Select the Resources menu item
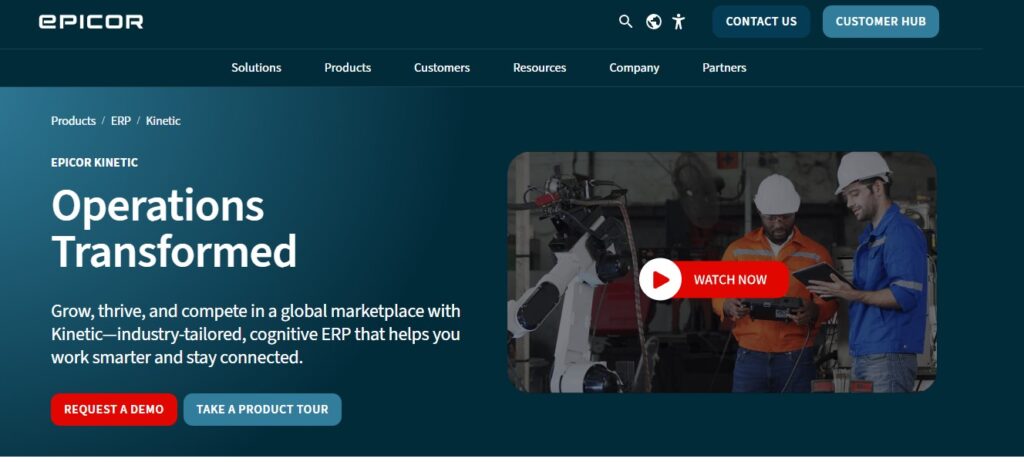This screenshot has height=462, width=1024. 539,68
